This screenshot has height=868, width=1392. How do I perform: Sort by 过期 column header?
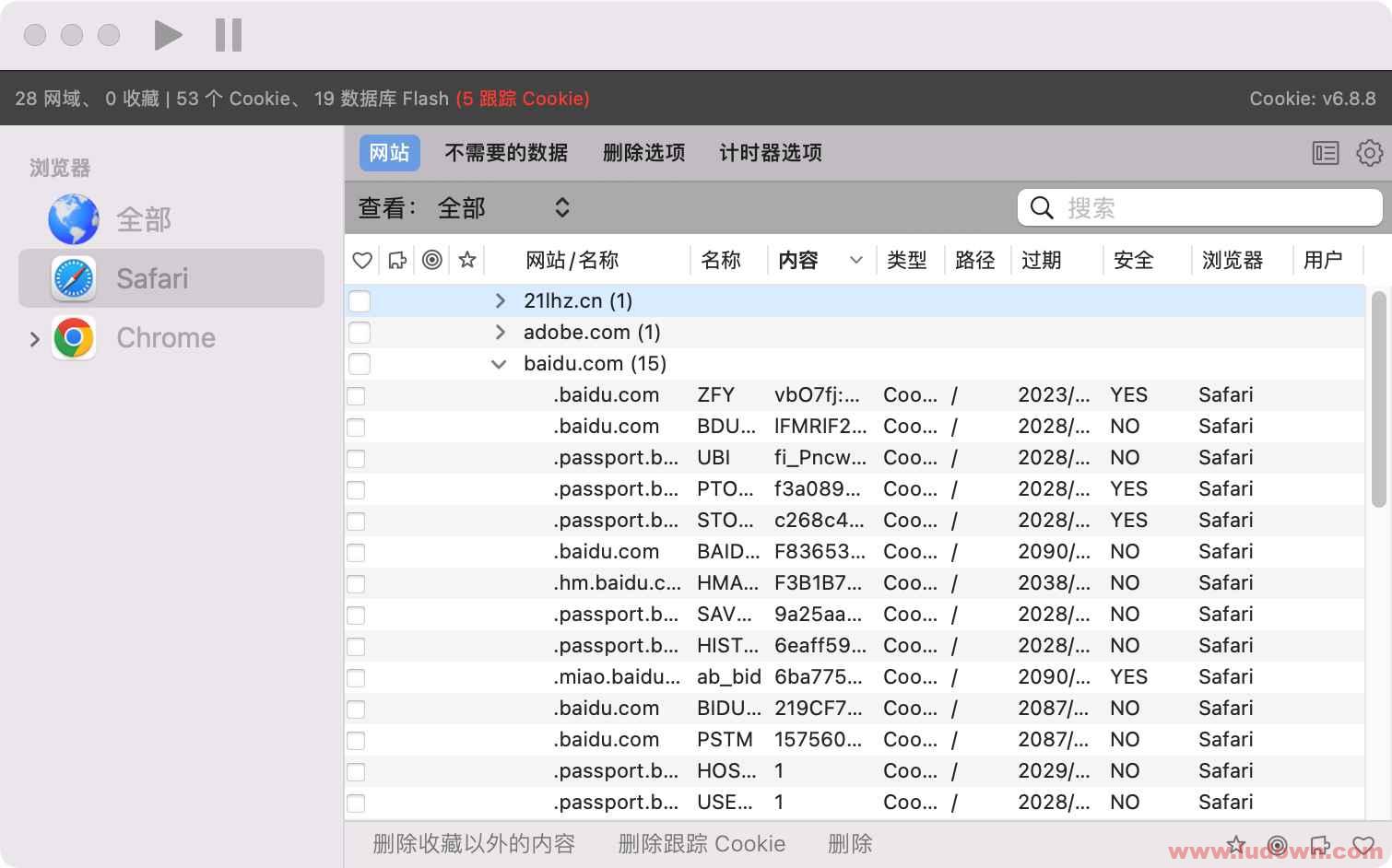(1041, 261)
